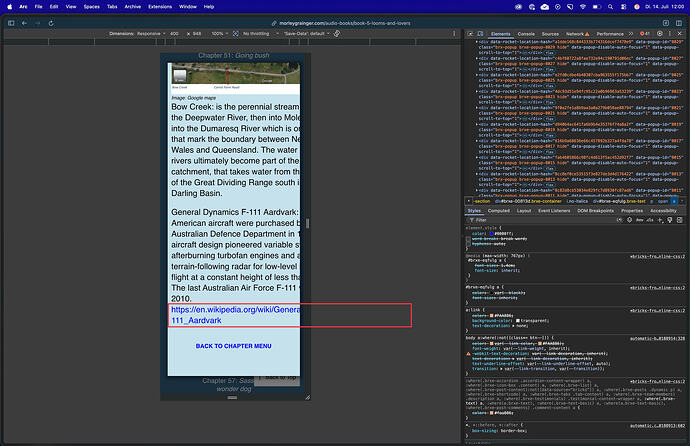
Task: Open the Spaces menu
Action: coord(92,7)
